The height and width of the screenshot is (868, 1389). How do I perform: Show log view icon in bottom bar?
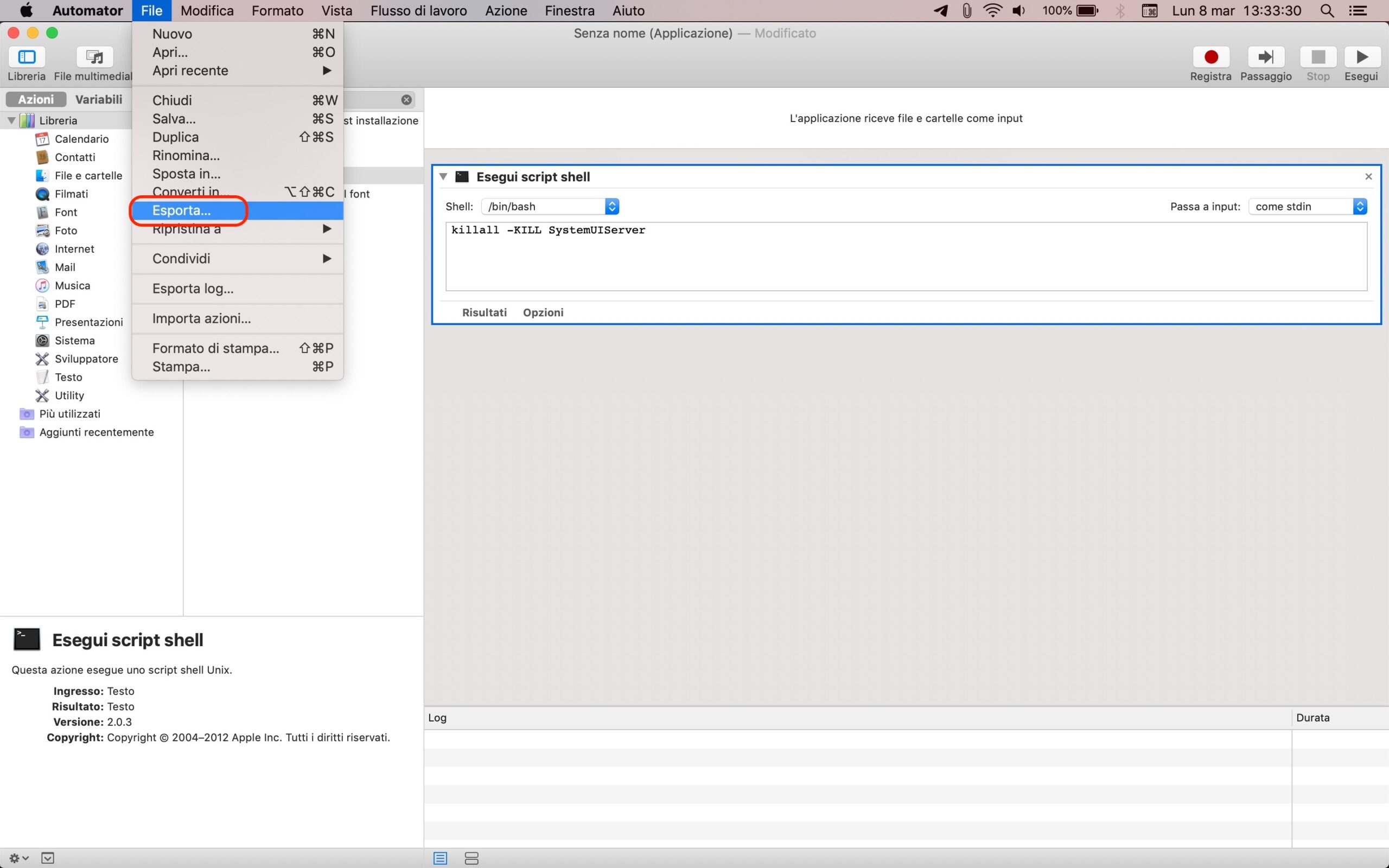pos(440,858)
